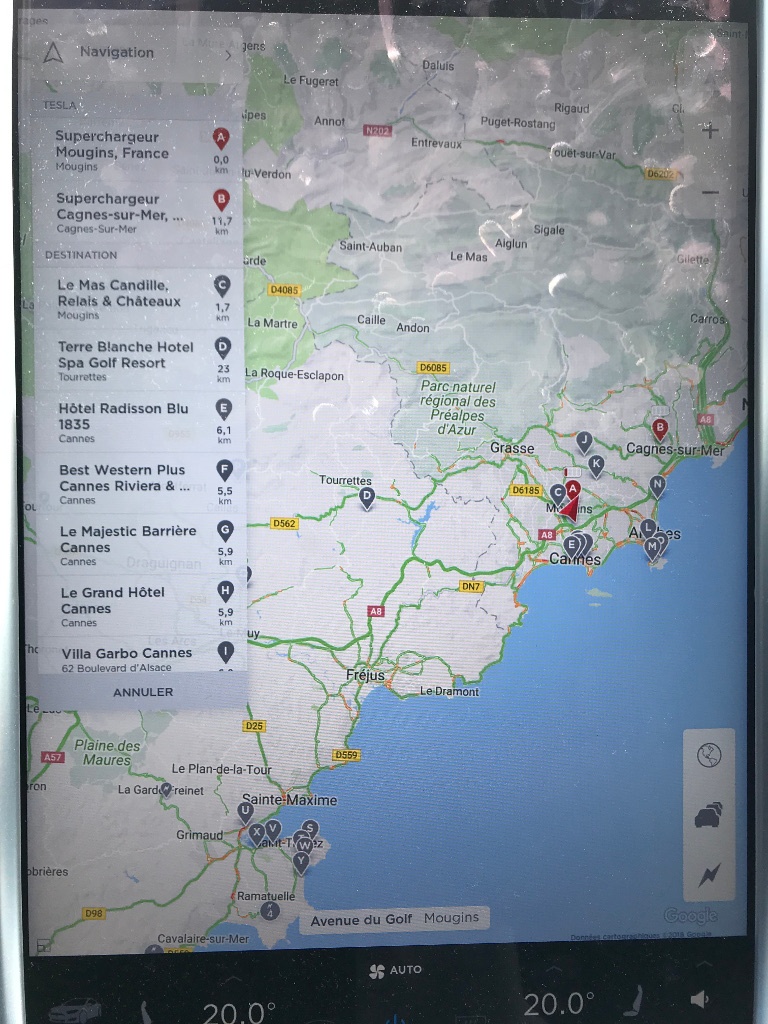Tap map marker N on the map
Screen dimensions: 768x1024
click(657, 487)
